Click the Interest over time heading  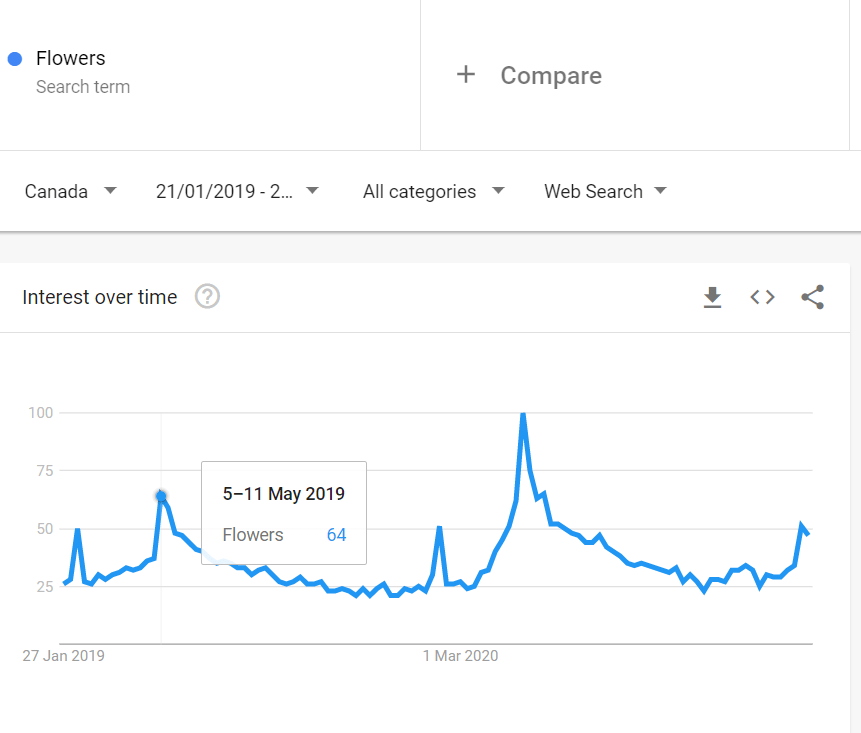pos(100,297)
